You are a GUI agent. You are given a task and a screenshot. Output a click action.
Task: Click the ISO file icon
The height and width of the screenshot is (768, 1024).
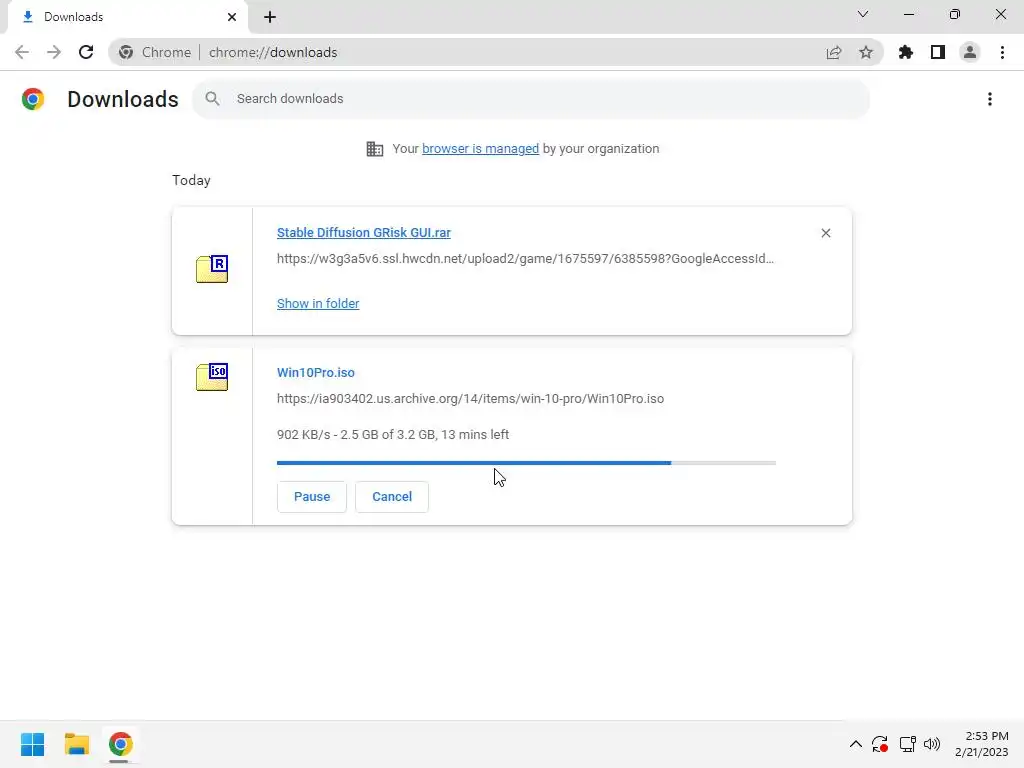coord(212,377)
